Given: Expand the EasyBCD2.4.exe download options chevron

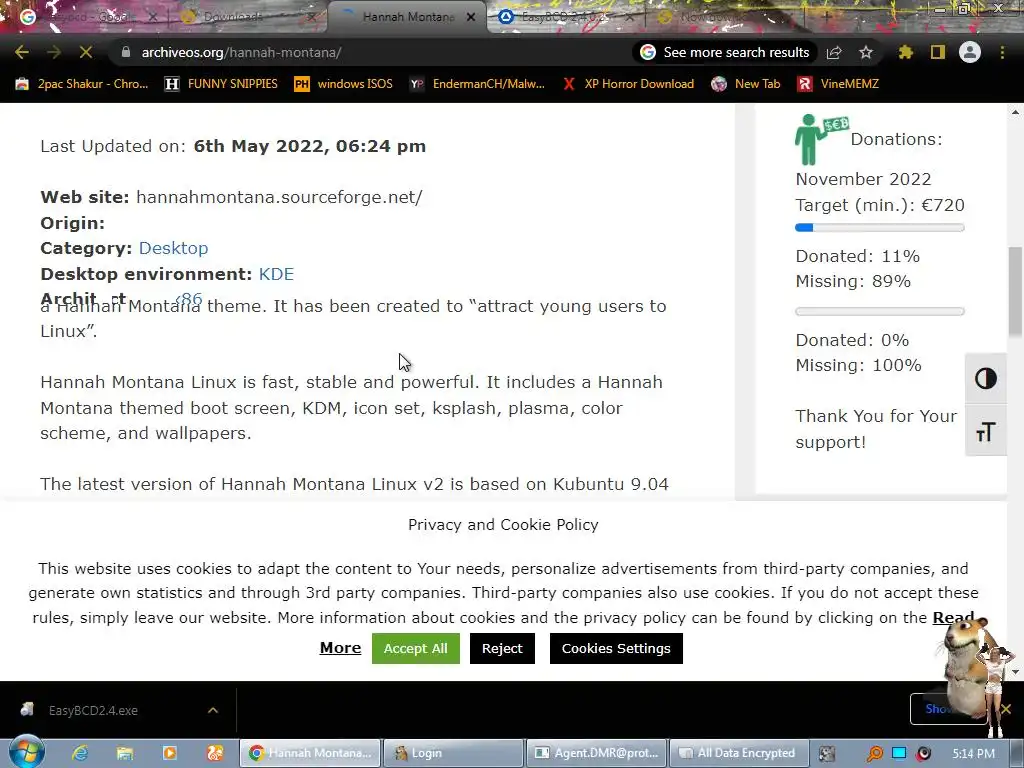Looking at the screenshot, I should [213, 710].
